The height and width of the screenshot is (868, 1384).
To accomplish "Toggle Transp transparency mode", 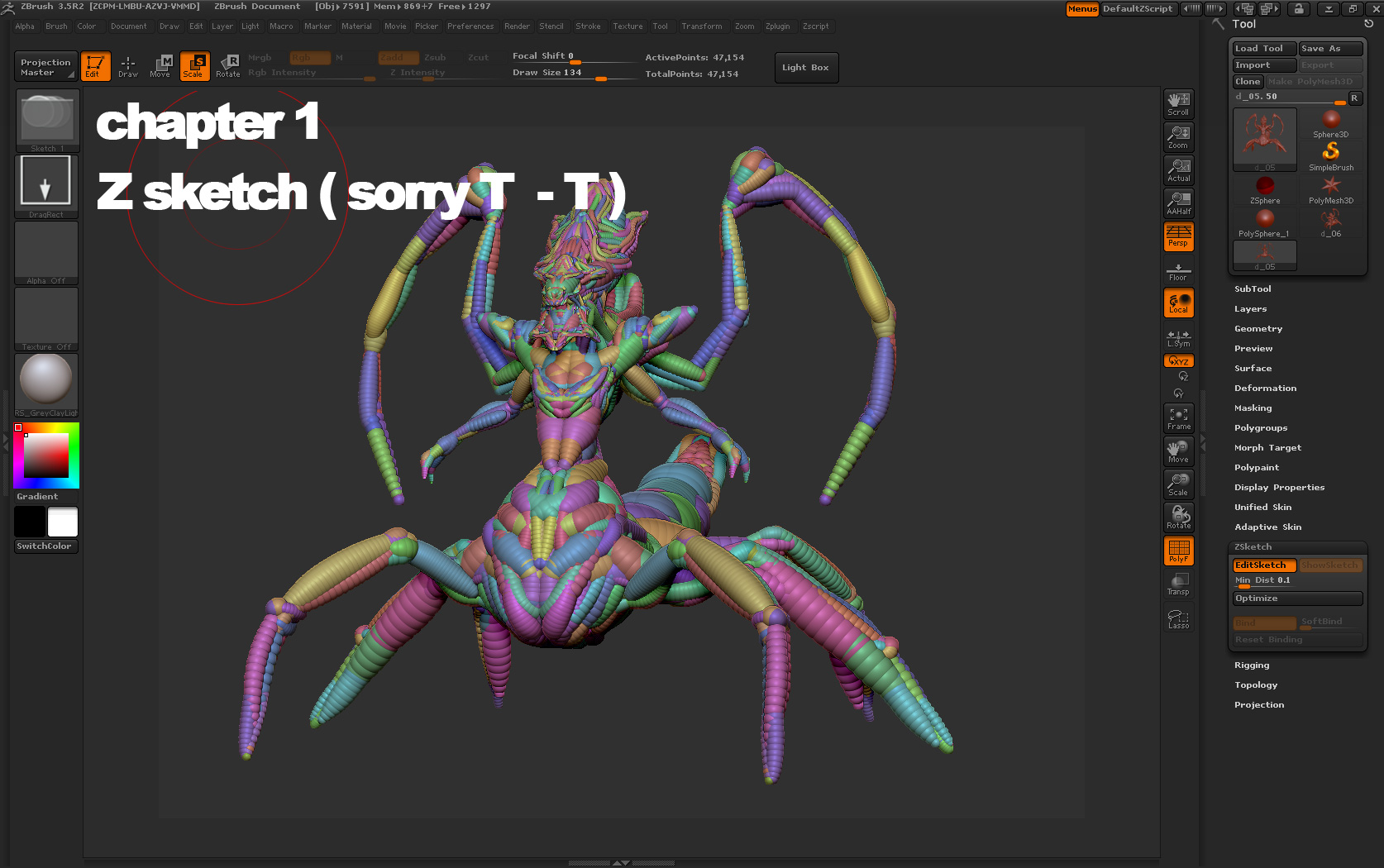I will click(1179, 584).
